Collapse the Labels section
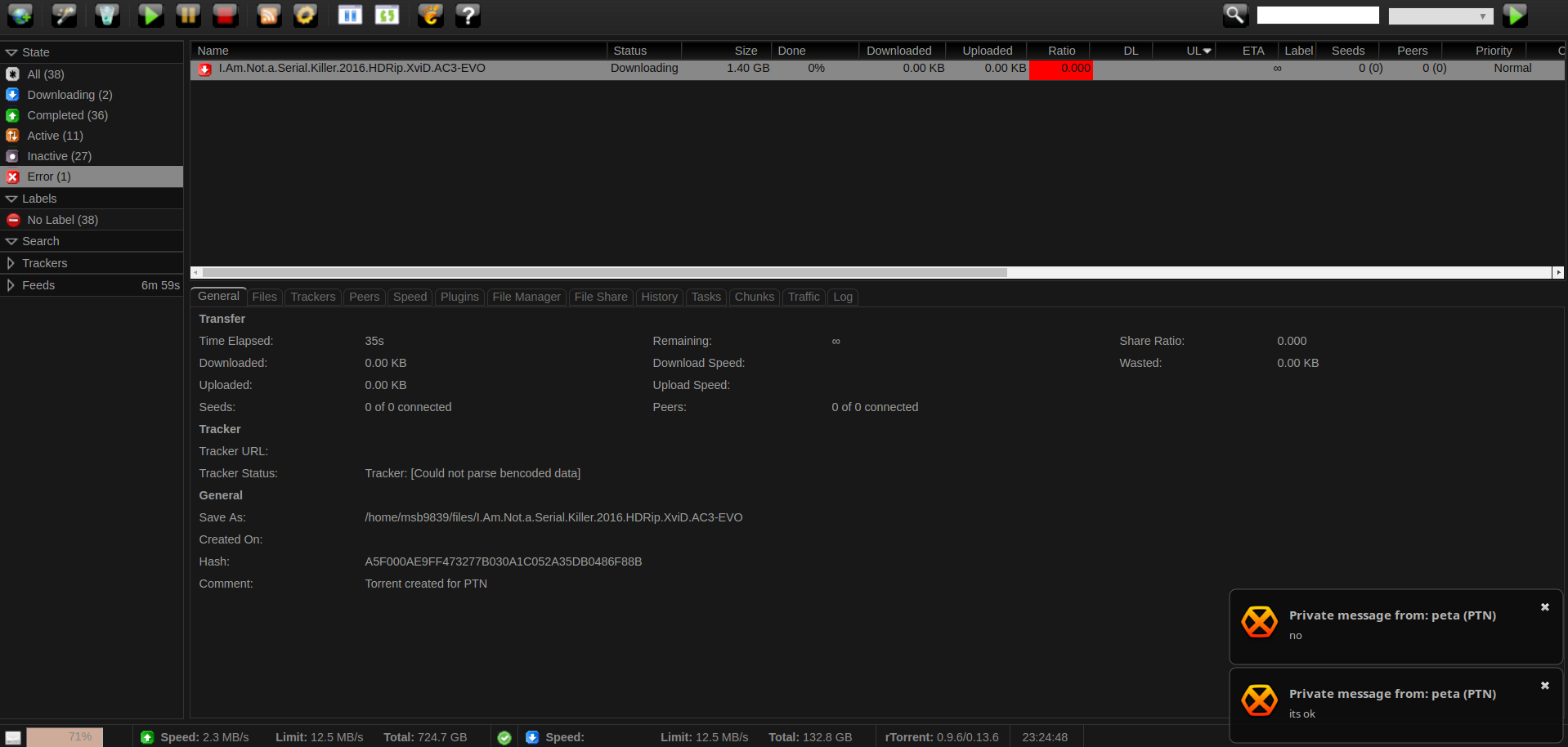 tap(11, 199)
